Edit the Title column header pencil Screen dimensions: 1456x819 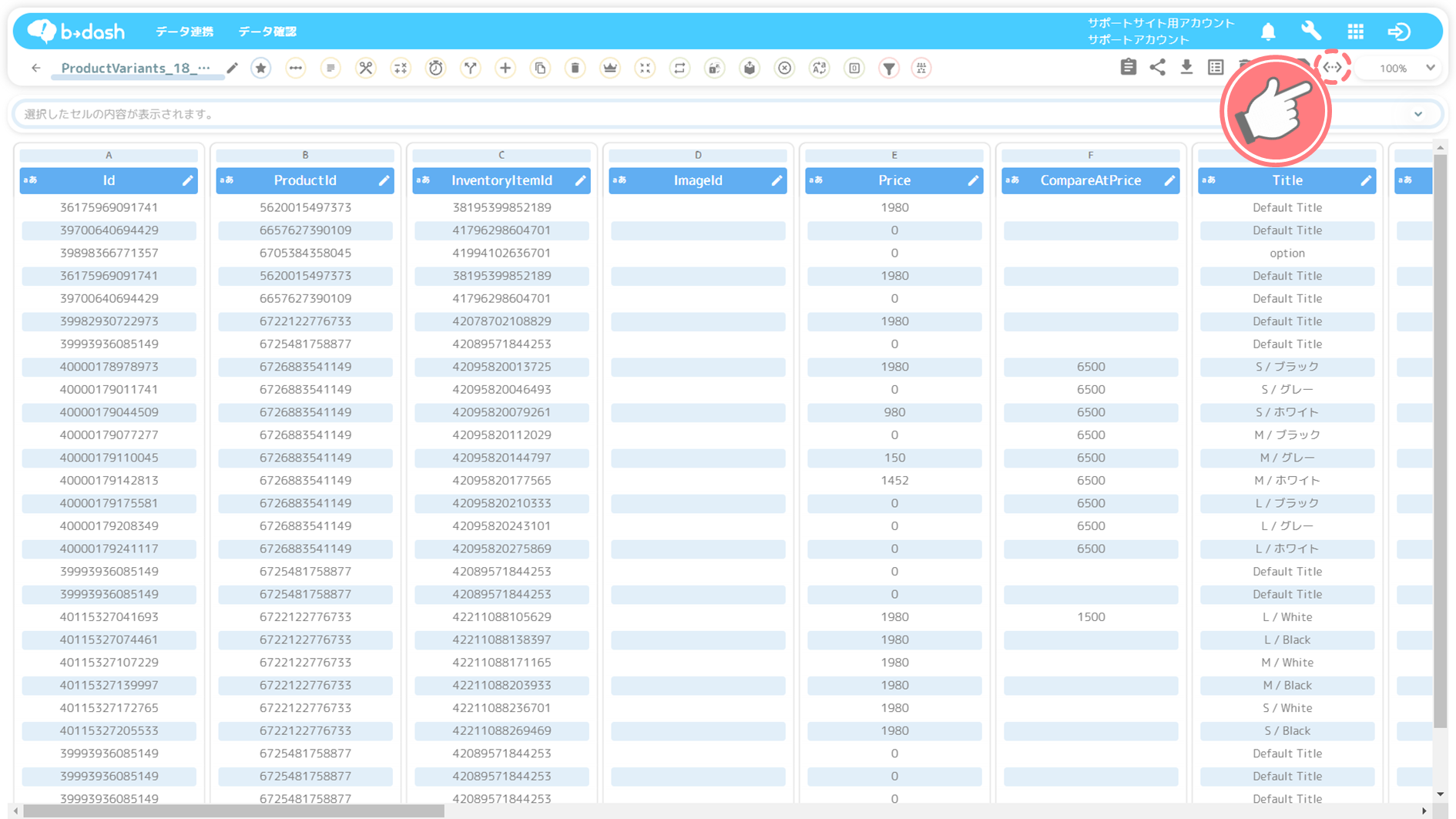(1366, 180)
